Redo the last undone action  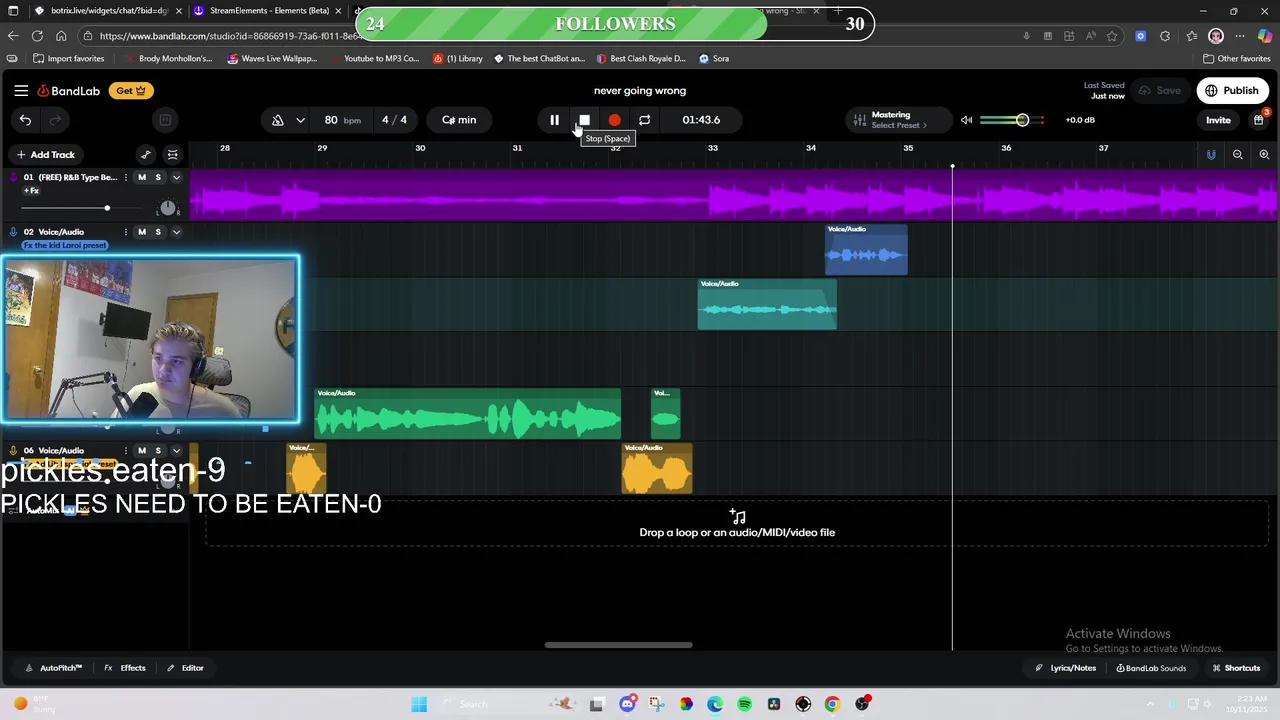[x=55, y=120]
